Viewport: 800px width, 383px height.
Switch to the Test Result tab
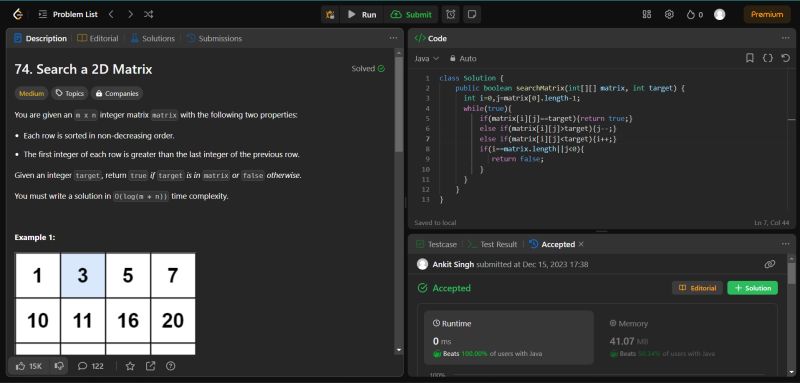tap(492, 244)
